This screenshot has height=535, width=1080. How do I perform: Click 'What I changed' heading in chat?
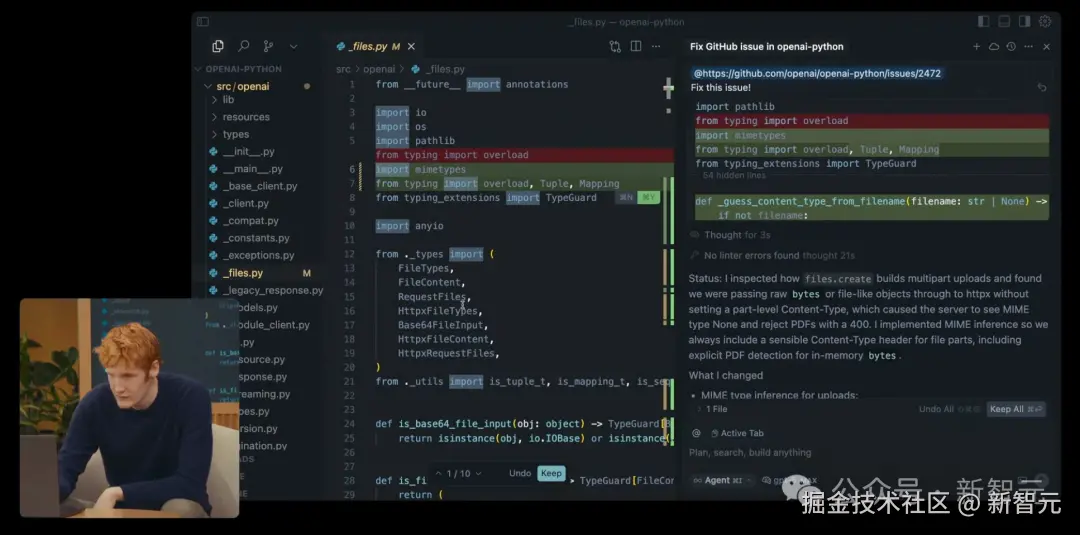[x=725, y=375]
